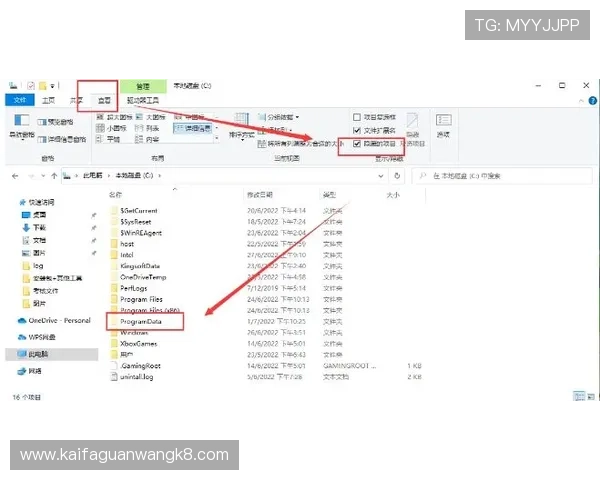Choose content (内容) layout

click(x=147, y=139)
